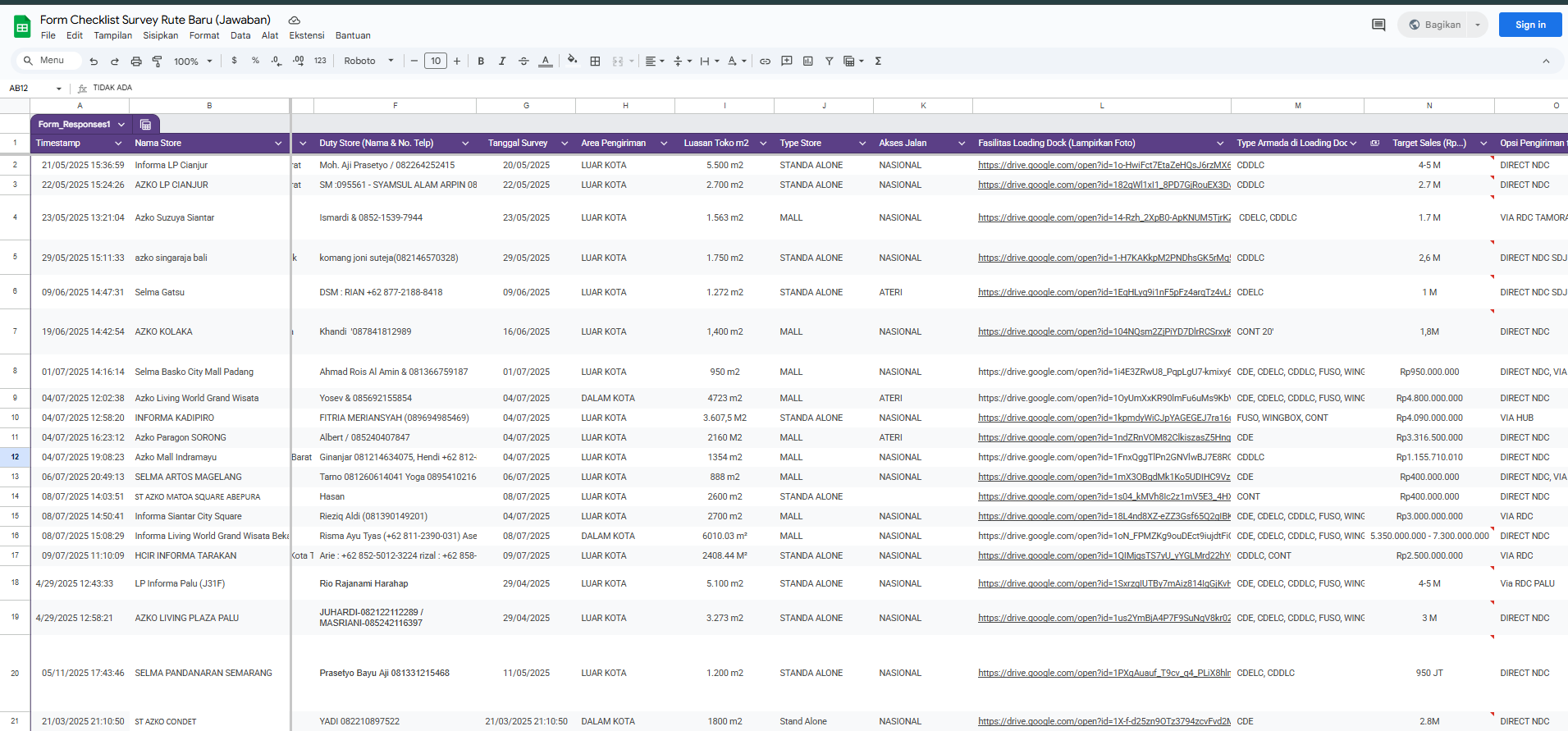
Task: Click the font size input field
Action: tap(436, 62)
